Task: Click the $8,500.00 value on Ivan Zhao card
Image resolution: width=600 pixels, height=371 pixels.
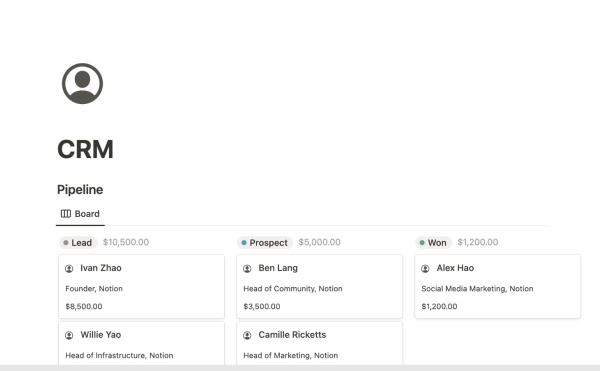Action: pos(84,306)
